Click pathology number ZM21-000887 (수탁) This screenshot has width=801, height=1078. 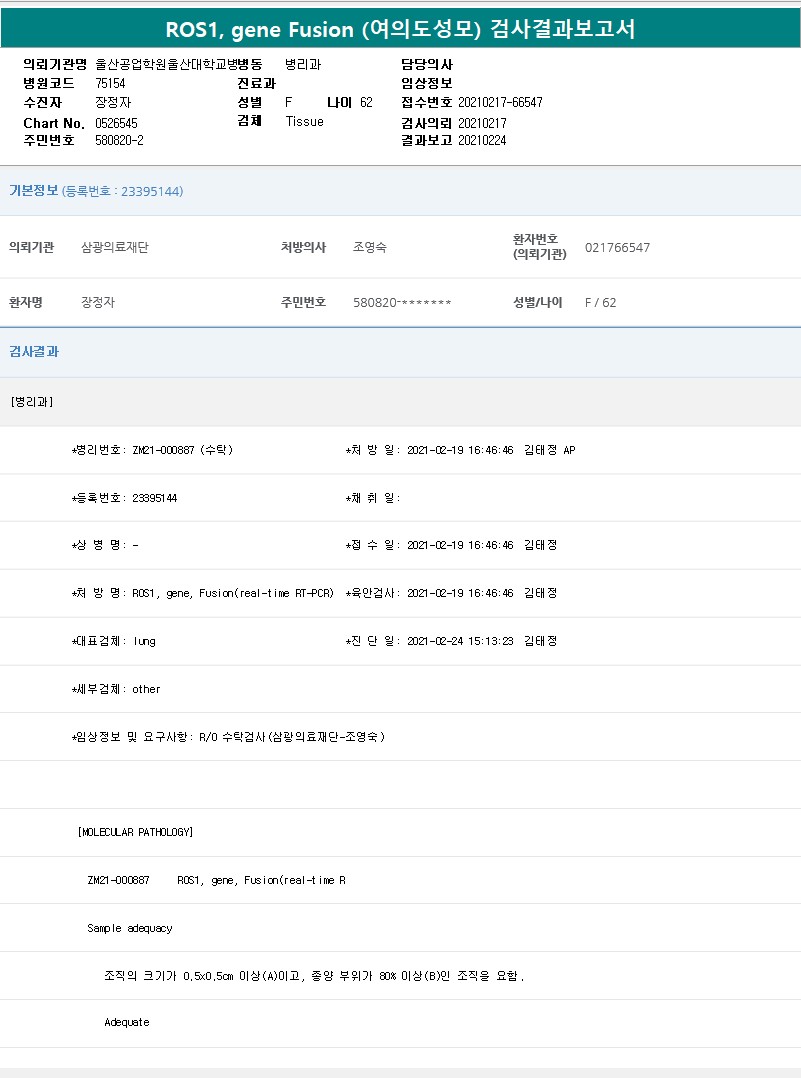182,450
